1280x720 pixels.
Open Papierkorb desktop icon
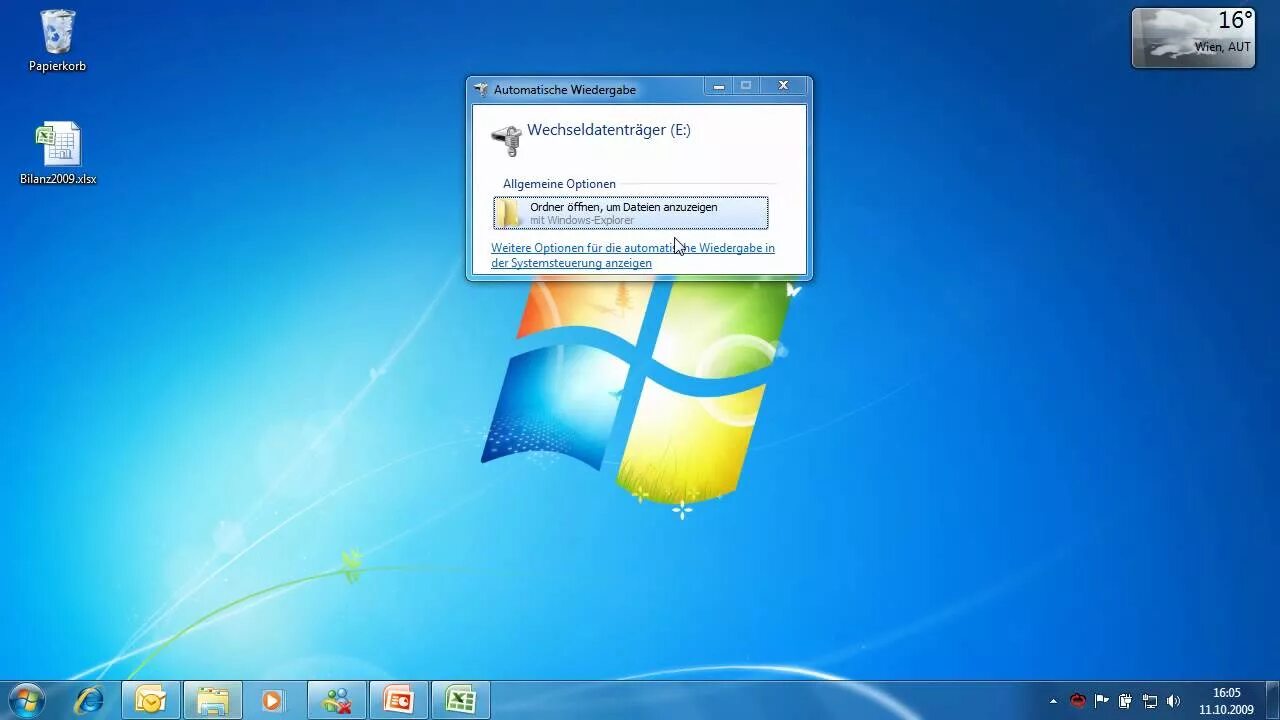[x=57, y=41]
